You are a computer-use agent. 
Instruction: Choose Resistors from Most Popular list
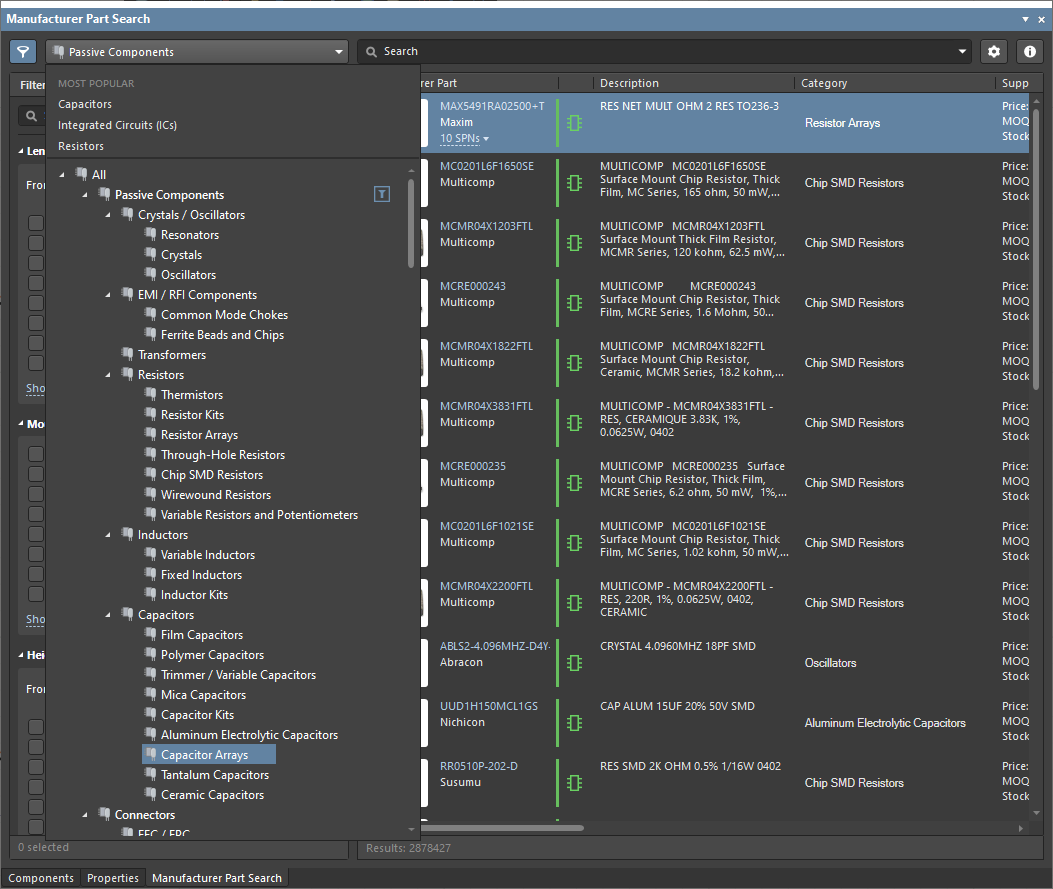[x=81, y=146]
